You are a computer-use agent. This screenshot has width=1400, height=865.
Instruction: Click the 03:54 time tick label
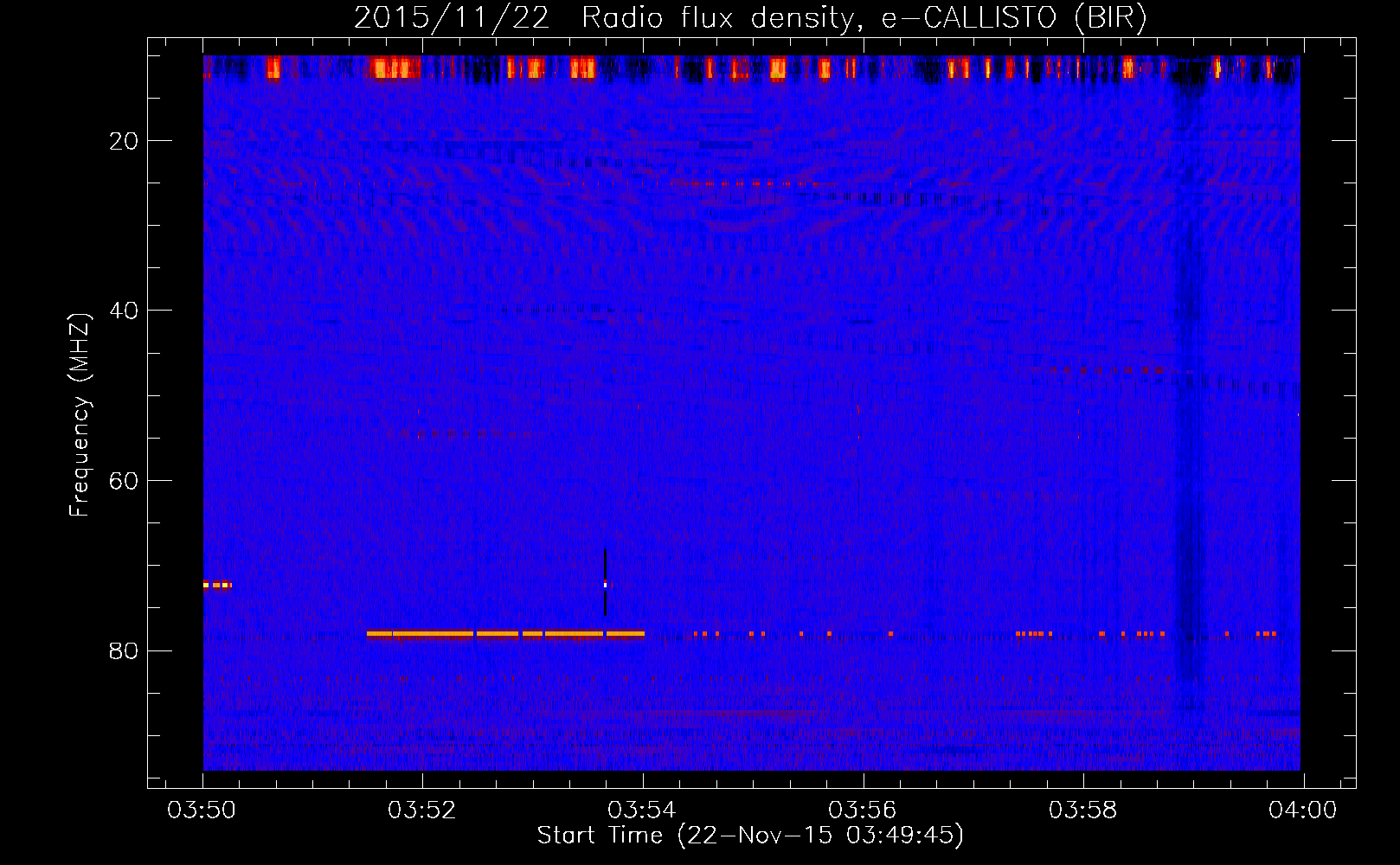click(642, 811)
